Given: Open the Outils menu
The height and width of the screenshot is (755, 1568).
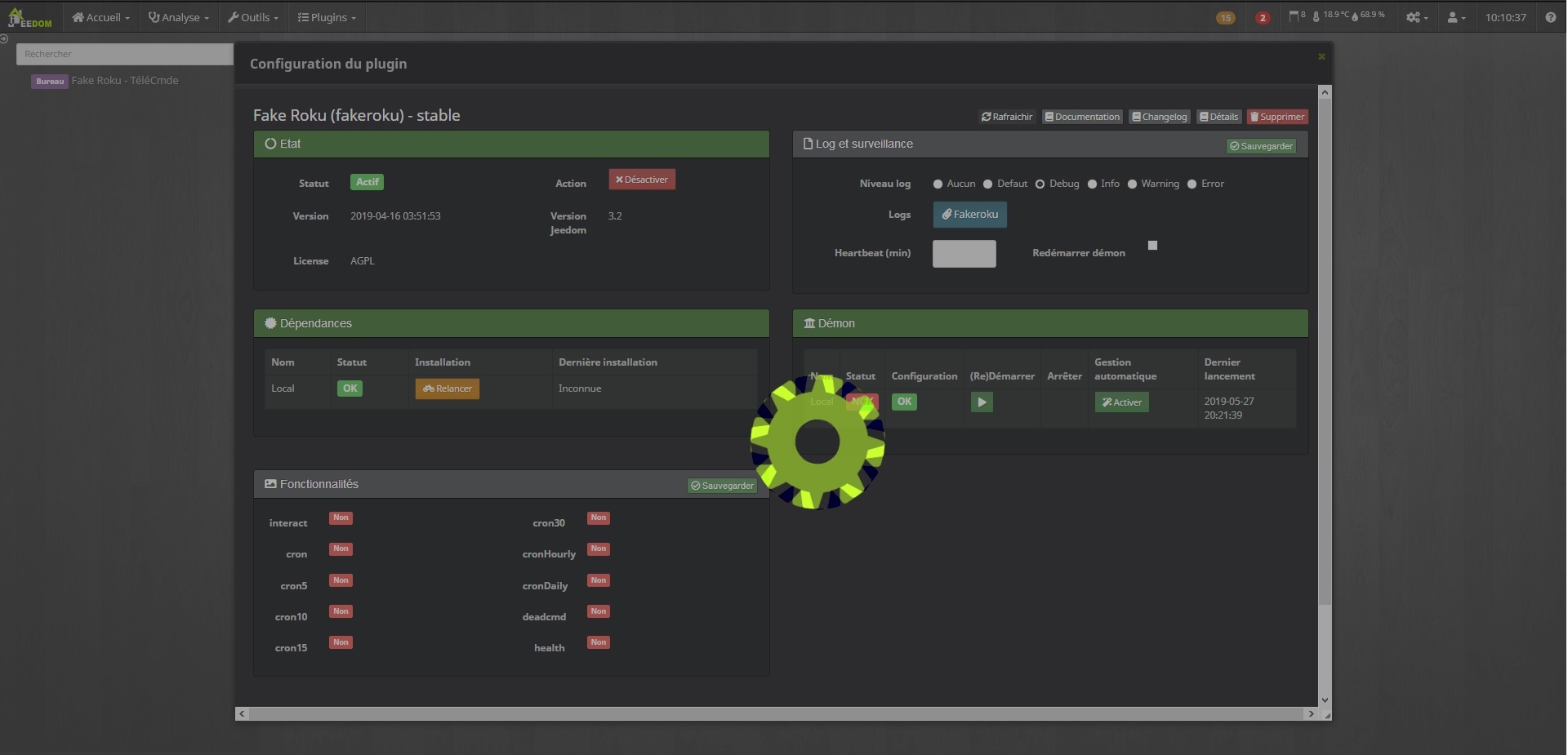Looking at the screenshot, I should pyautogui.click(x=253, y=17).
